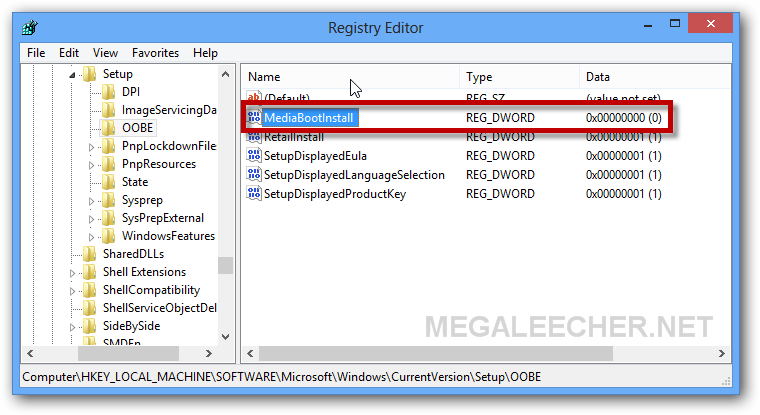Close the Registry Editor window

tap(711, 24)
